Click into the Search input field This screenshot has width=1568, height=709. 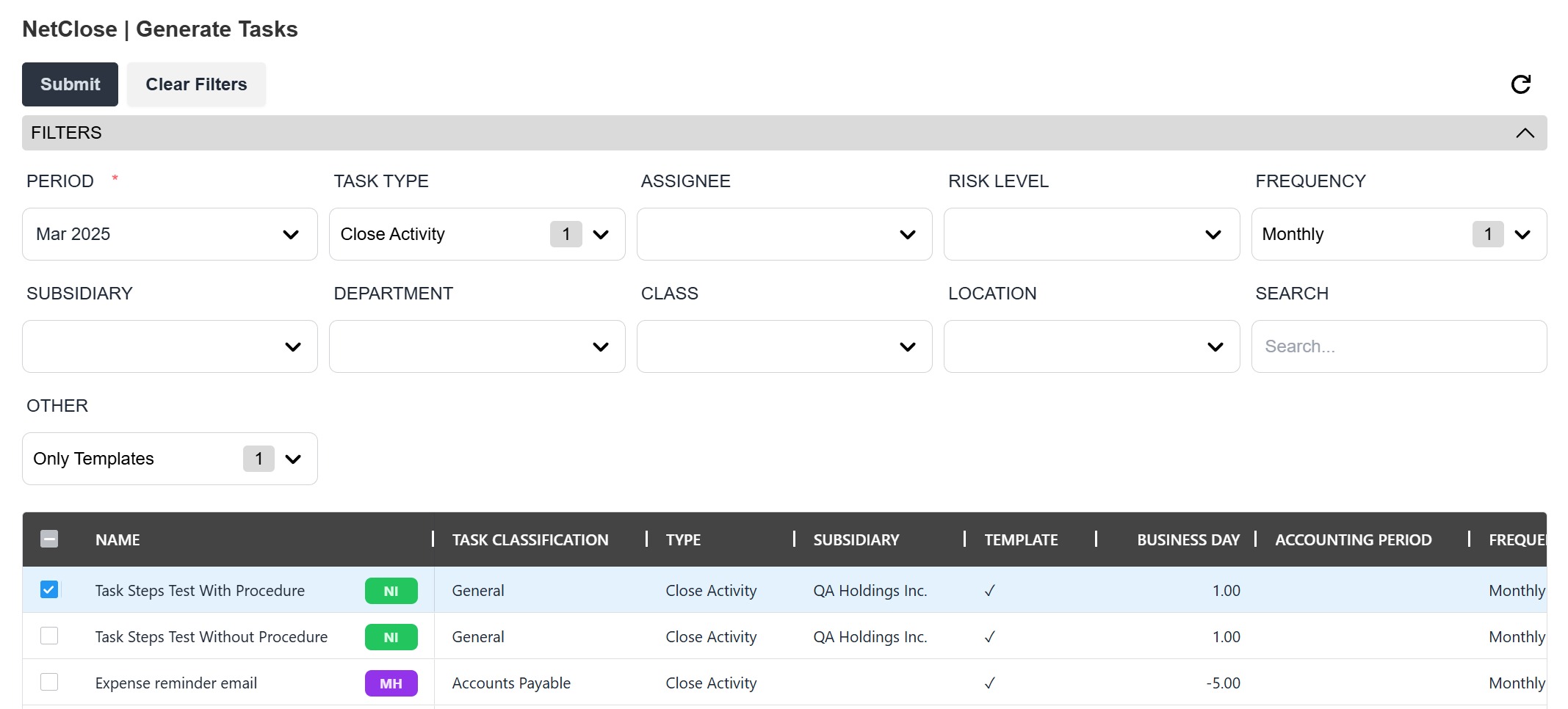(x=1399, y=346)
